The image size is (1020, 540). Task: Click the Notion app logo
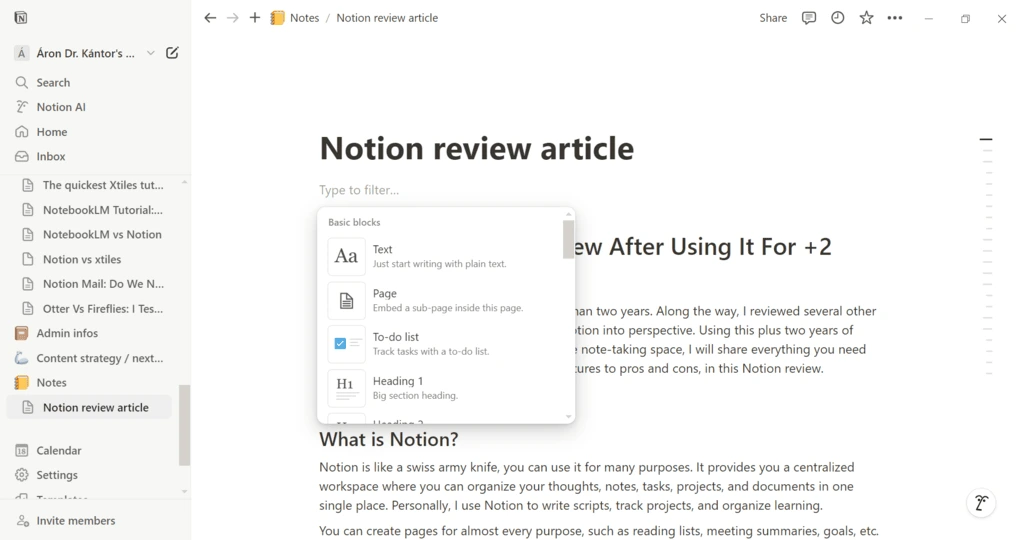21,18
